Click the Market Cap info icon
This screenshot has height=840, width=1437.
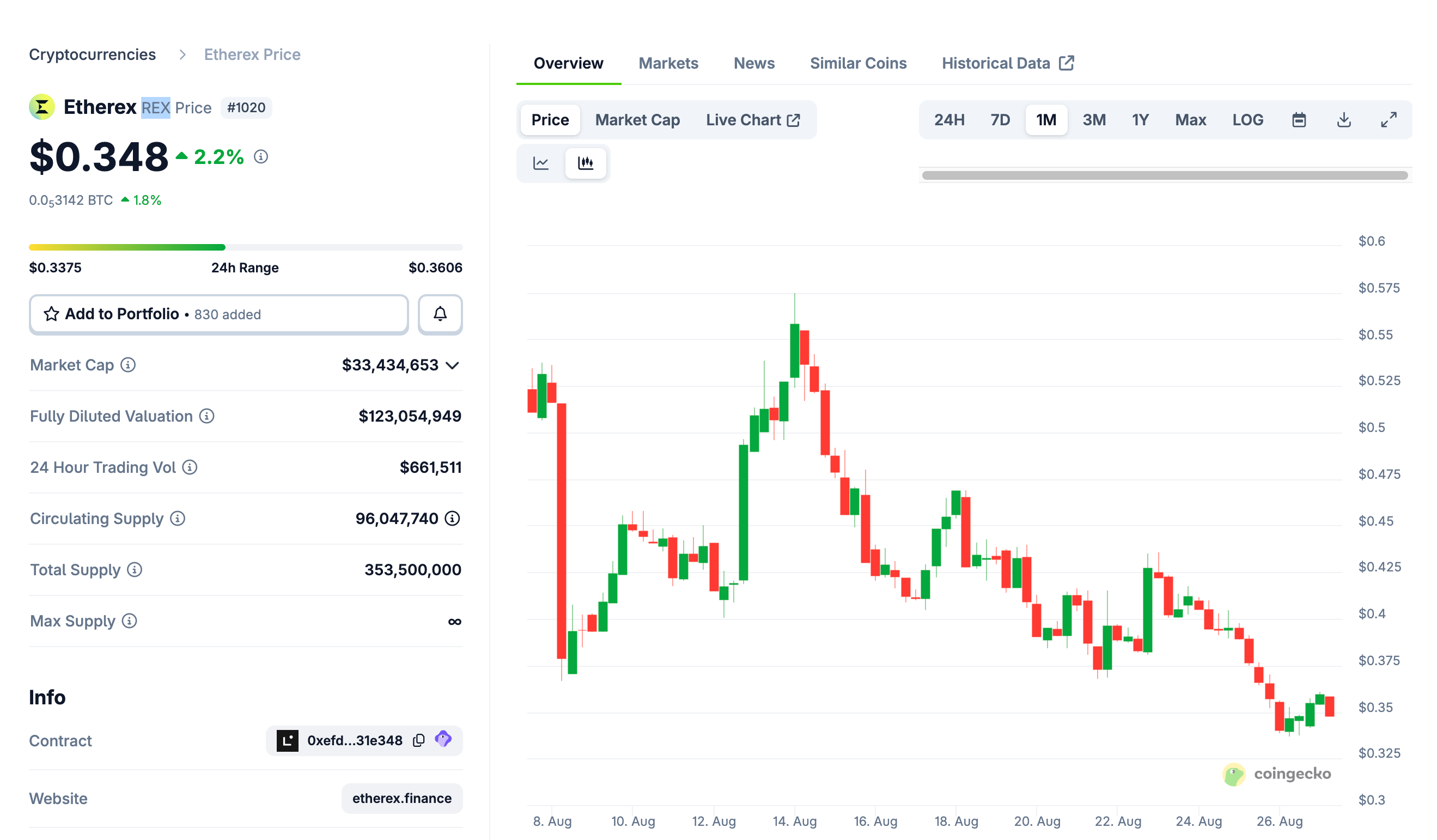click(127, 365)
